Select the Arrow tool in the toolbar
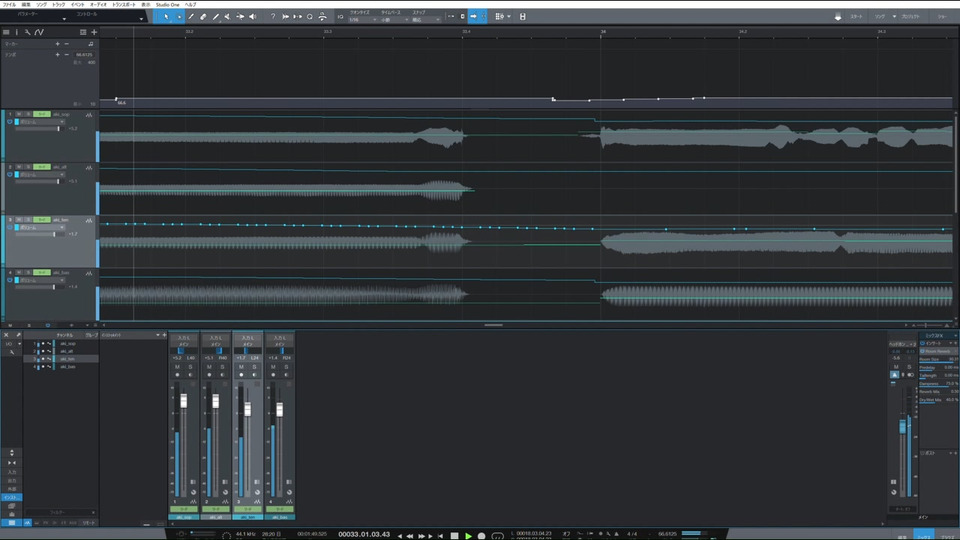 click(166, 17)
